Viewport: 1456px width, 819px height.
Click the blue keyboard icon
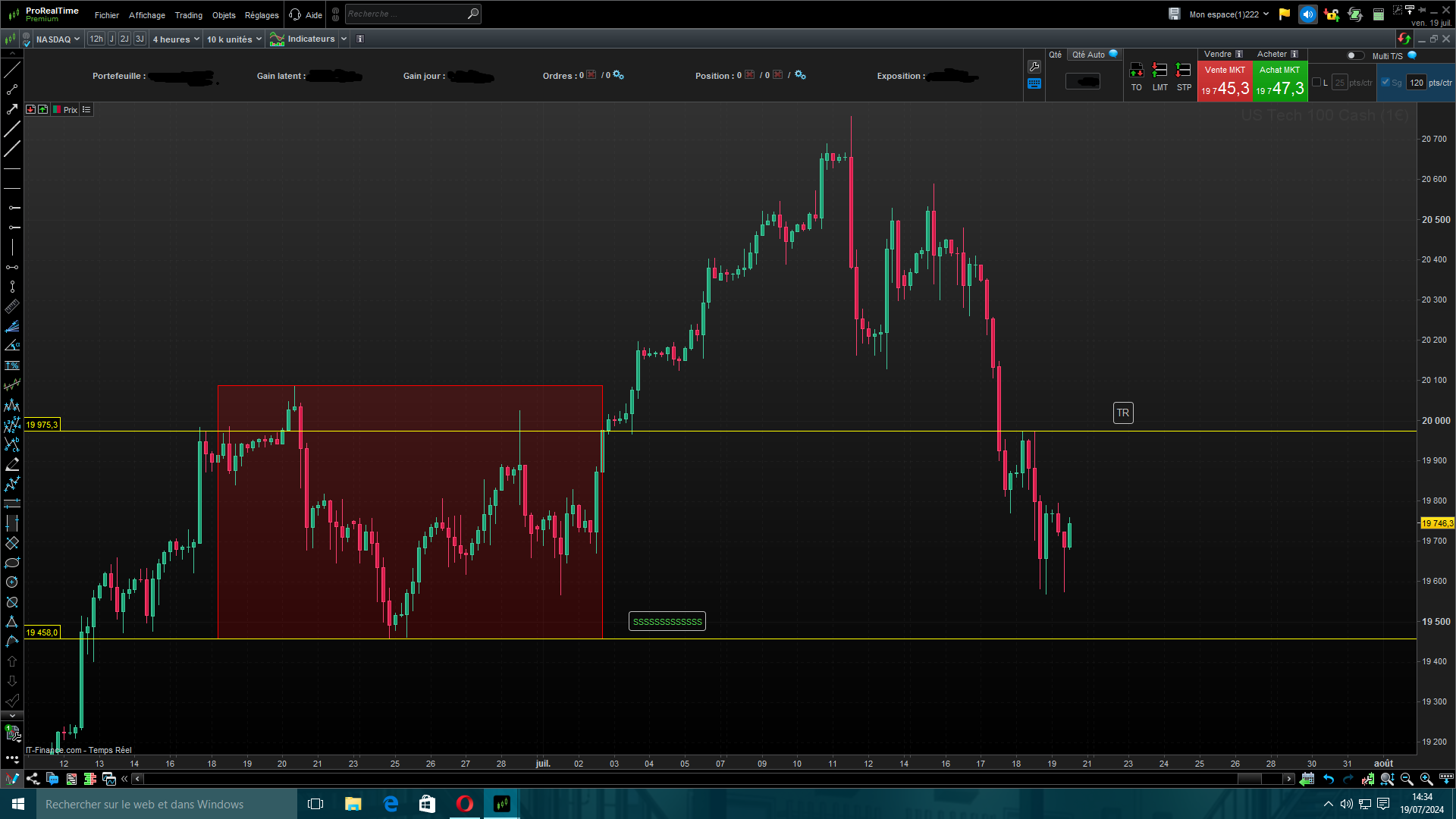(x=1034, y=84)
